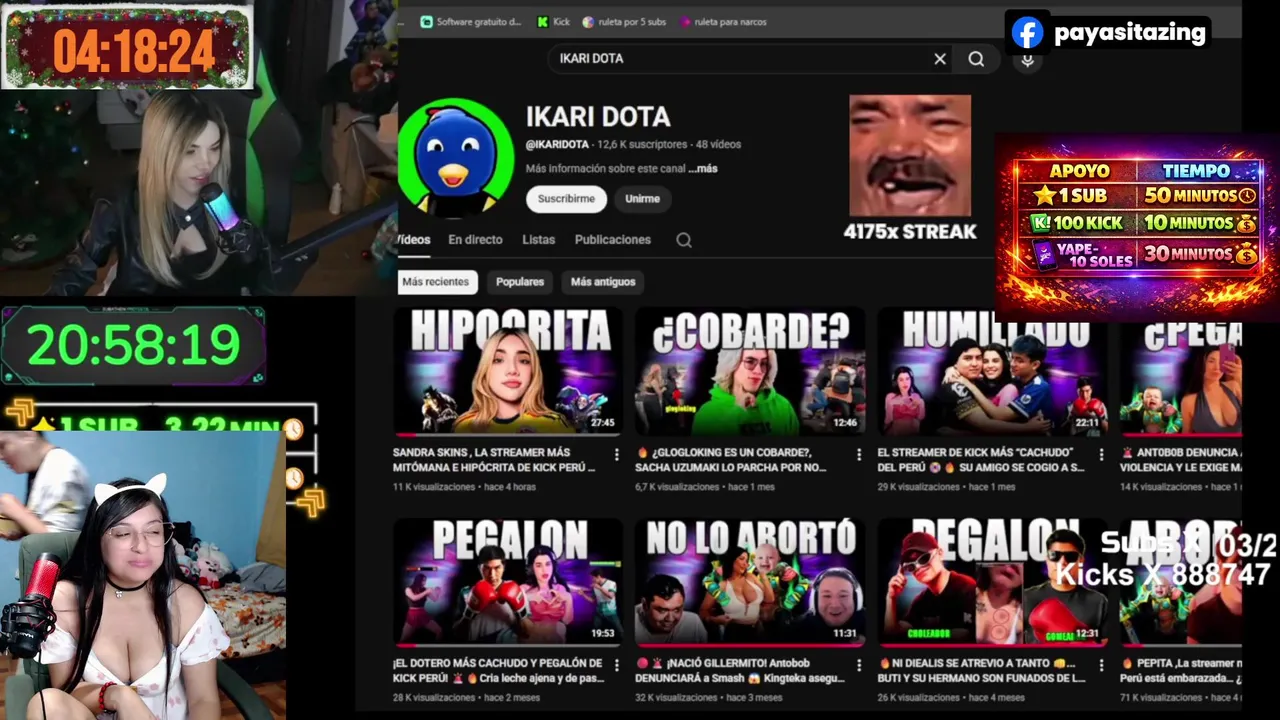This screenshot has height=720, width=1280.
Task: Open EL STREAMER DE KICK MÁS CACHUDO title
Action: (981, 460)
